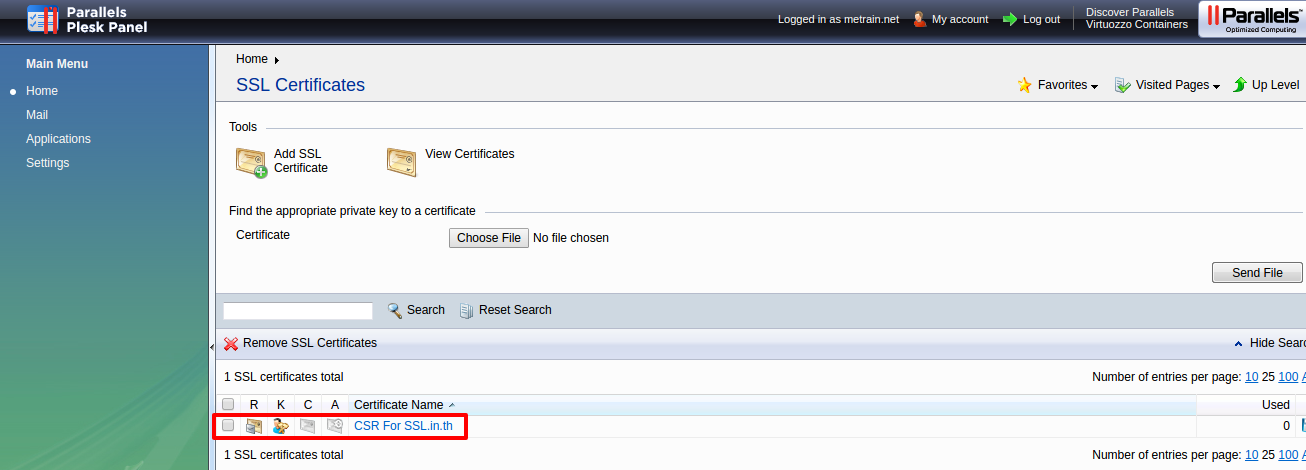This screenshot has width=1306, height=470.
Task: Click the Reset Search icon
Action: coord(466,310)
